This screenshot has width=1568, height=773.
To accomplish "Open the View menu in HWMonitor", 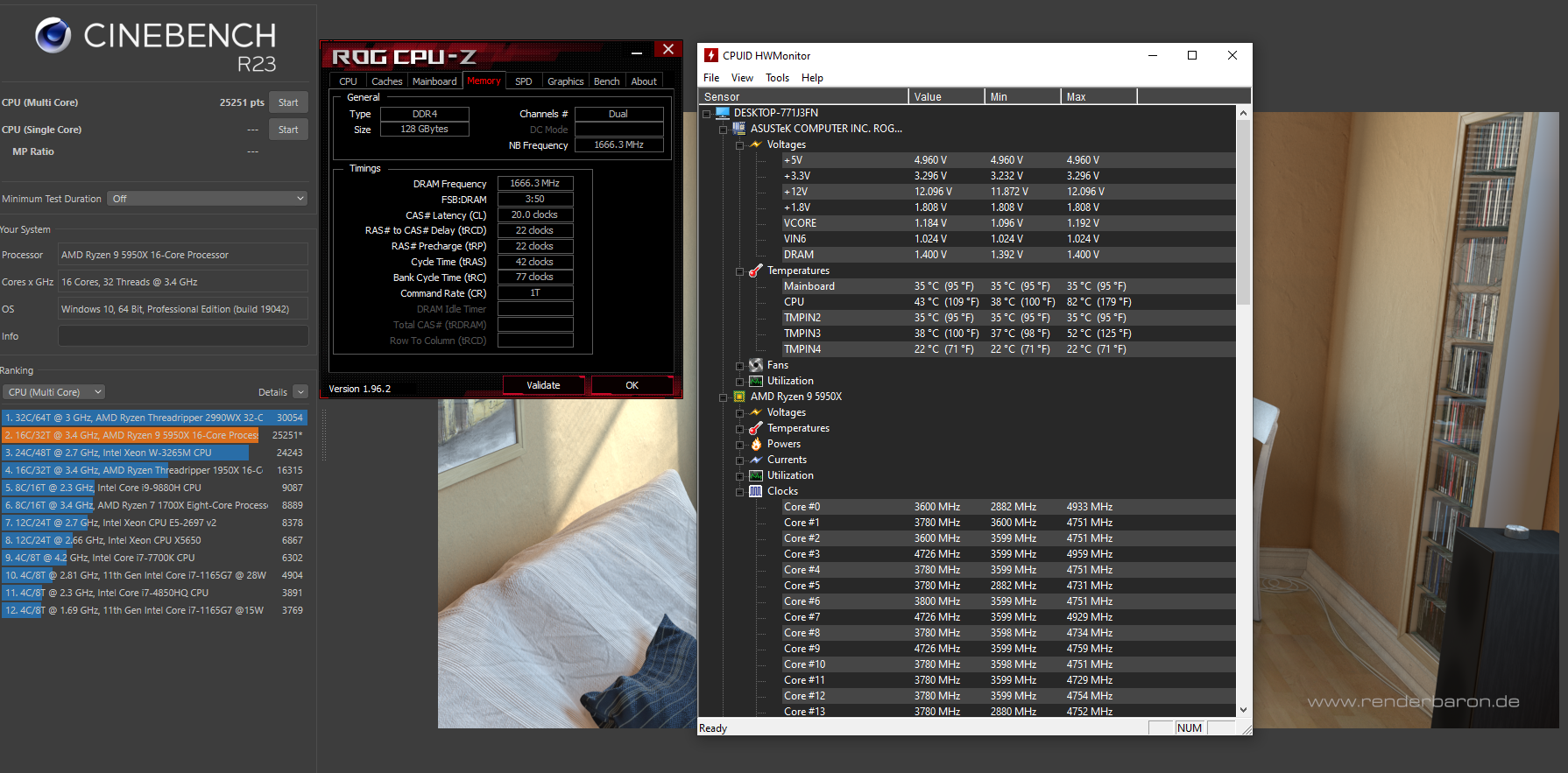I will pyautogui.click(x=742, y=78).
